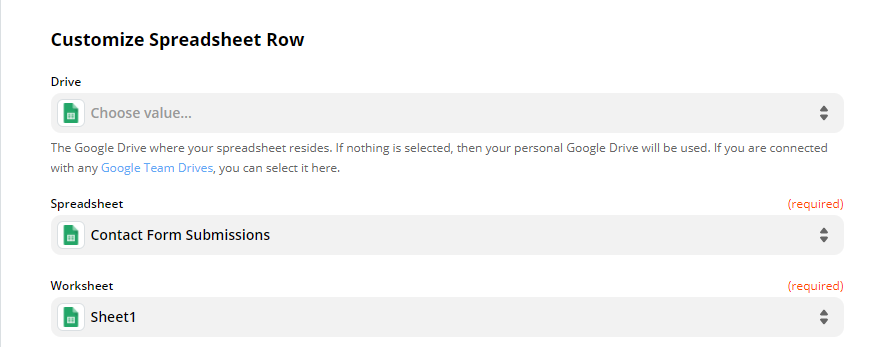Expand the Spreadsheet dropdown arrows
This screenshot has width=893, height=364.
[824, 235]
